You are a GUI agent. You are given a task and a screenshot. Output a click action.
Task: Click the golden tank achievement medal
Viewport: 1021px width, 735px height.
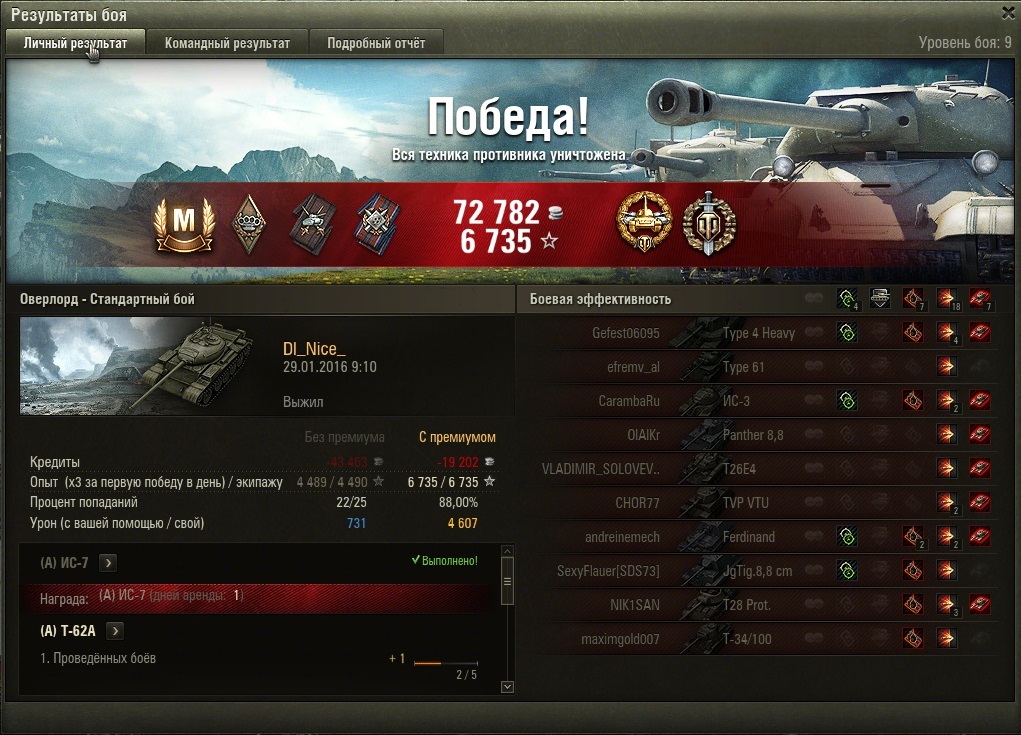click(644, 223)
